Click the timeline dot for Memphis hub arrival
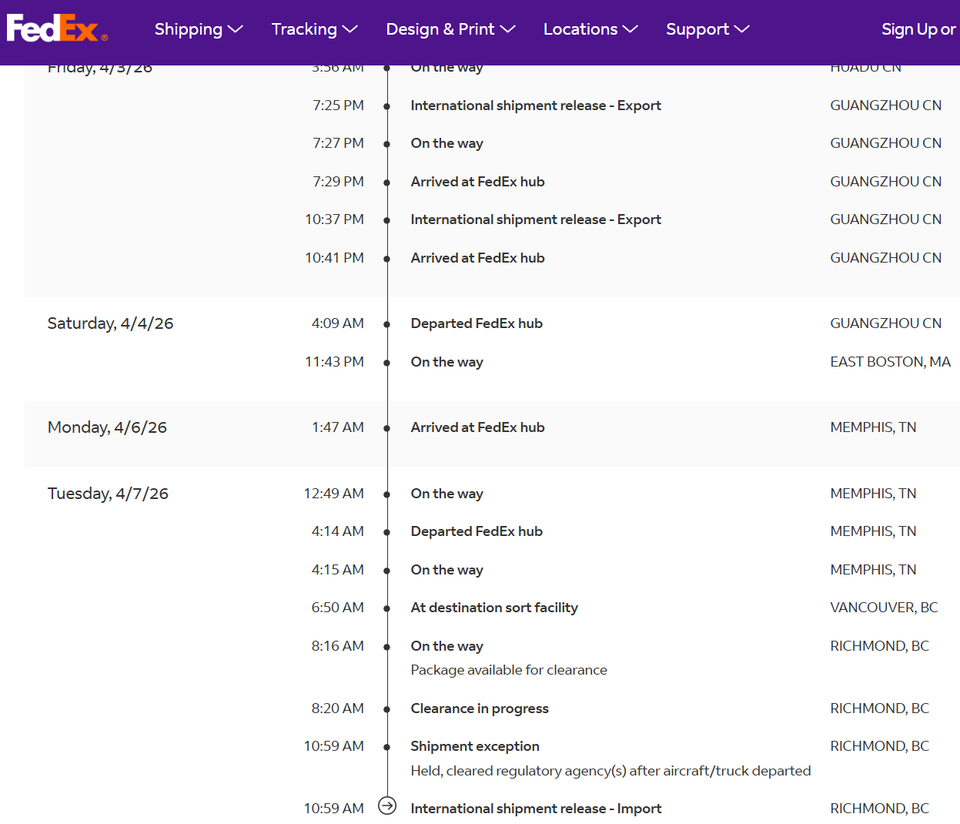This screenshot has height=824, width=960. tap(387, 429)
